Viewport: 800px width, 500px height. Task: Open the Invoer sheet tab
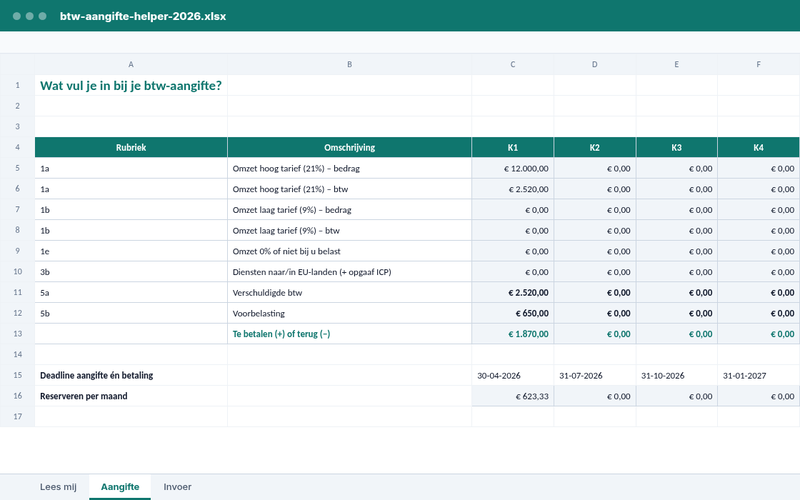pos(177,487)
